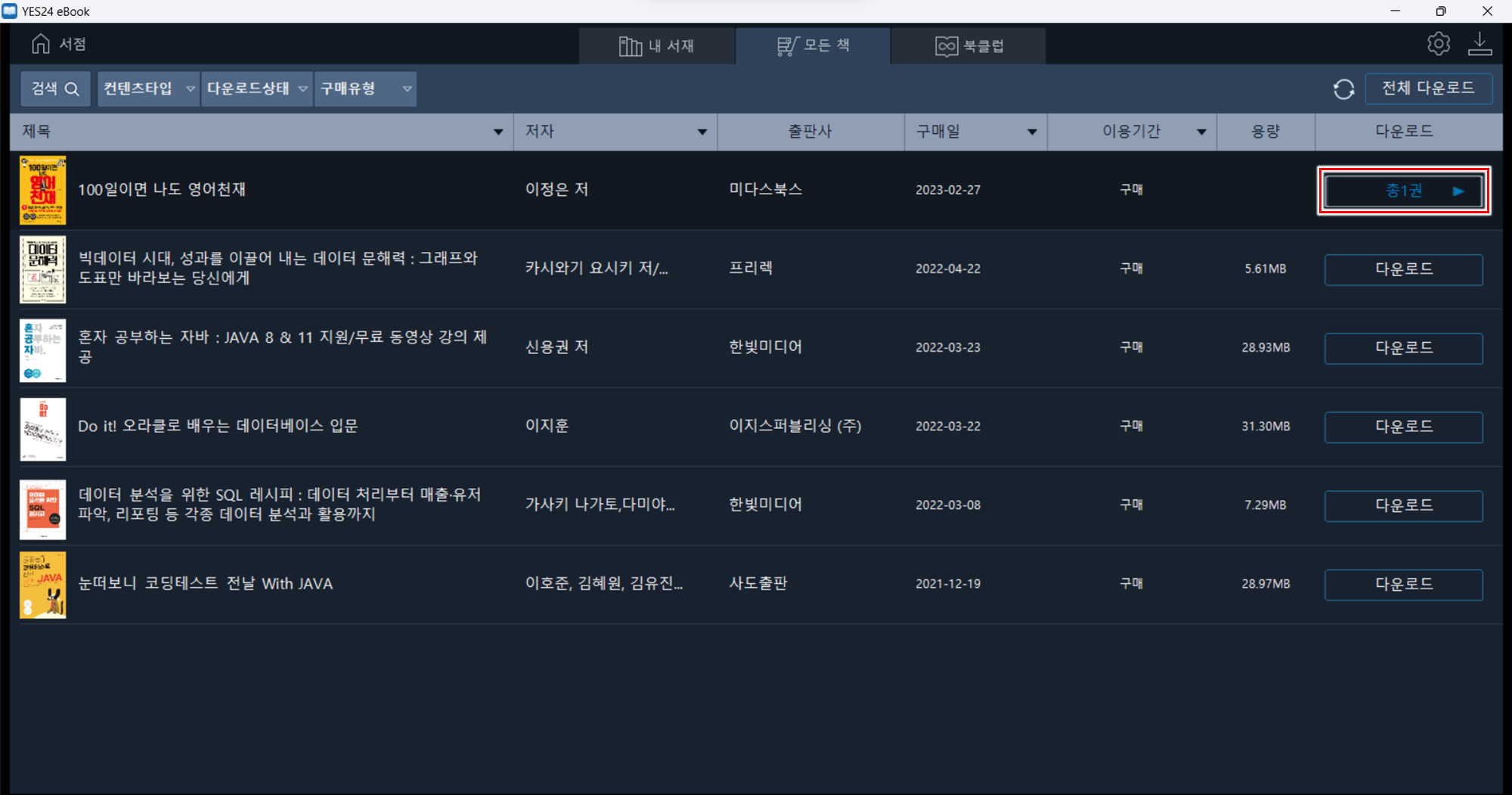The width and height of the screenshot is (1512, 795).
Task: Click publisher 사도출판
Action: pyautogui.click(x=758, y=583)
